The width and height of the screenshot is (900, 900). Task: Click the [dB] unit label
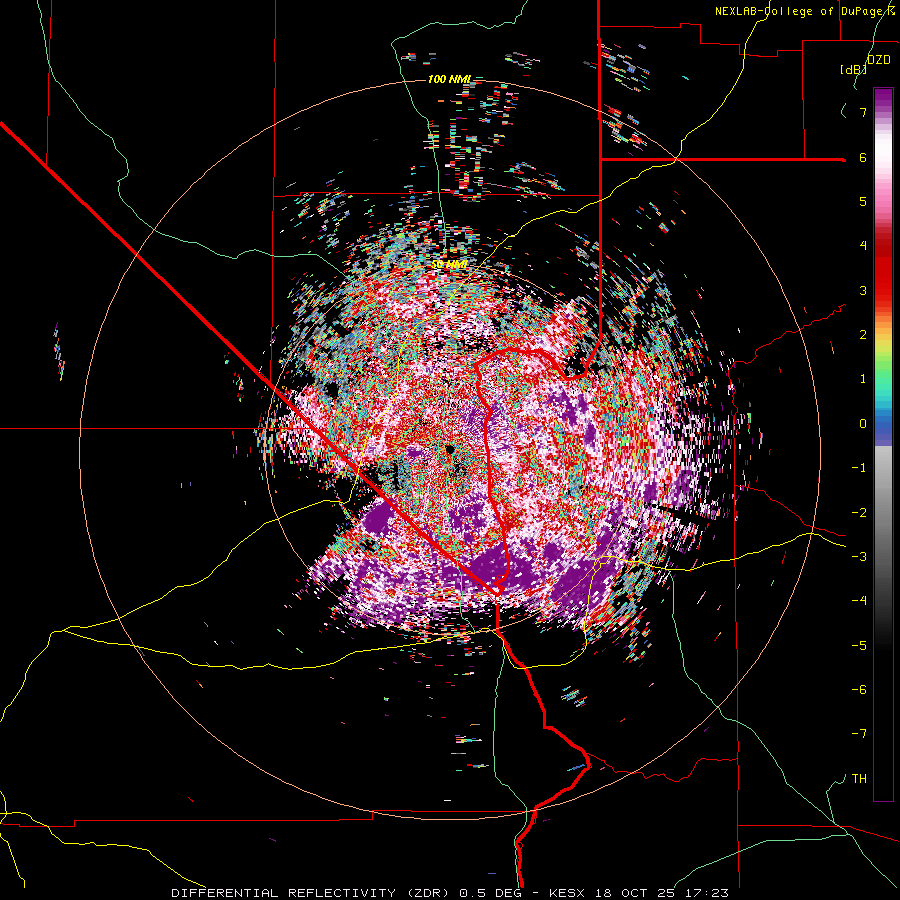pyautogui.click(x=853, y=69)
